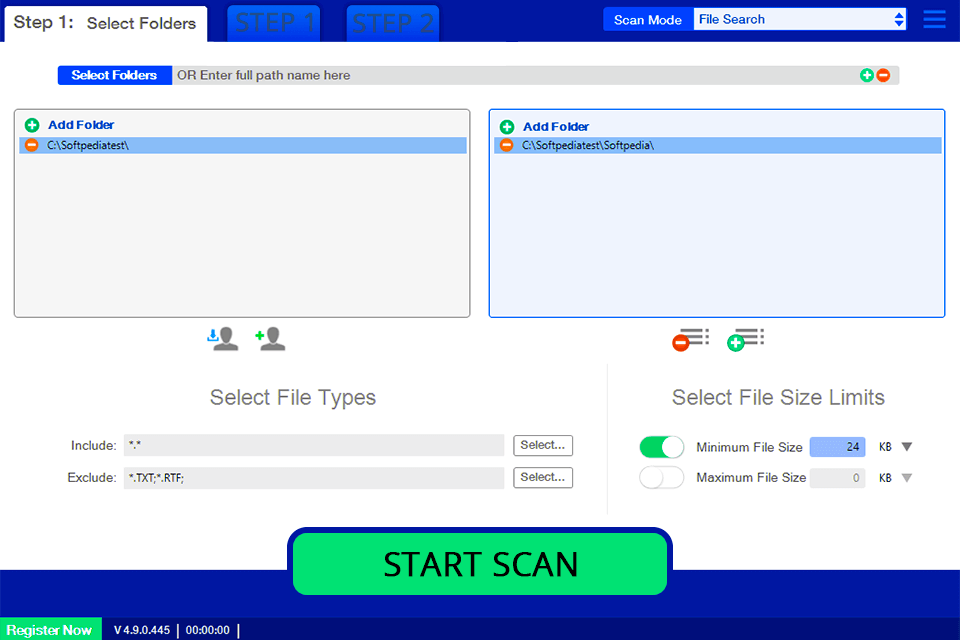Click the add-list icon with green plus
The image size is (960, 640).
[x=743, y=340]
